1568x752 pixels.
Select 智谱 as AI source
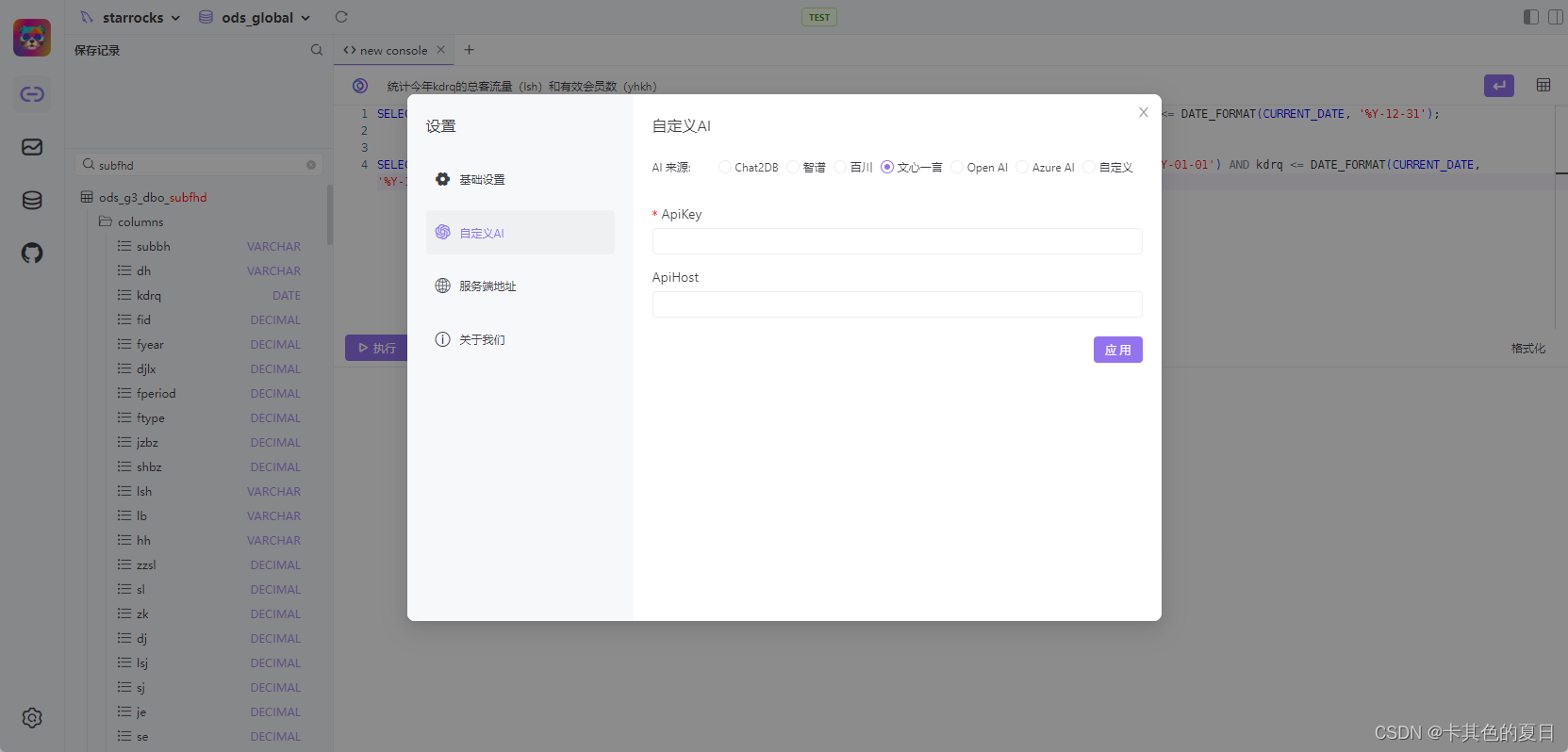coord(792,167)
